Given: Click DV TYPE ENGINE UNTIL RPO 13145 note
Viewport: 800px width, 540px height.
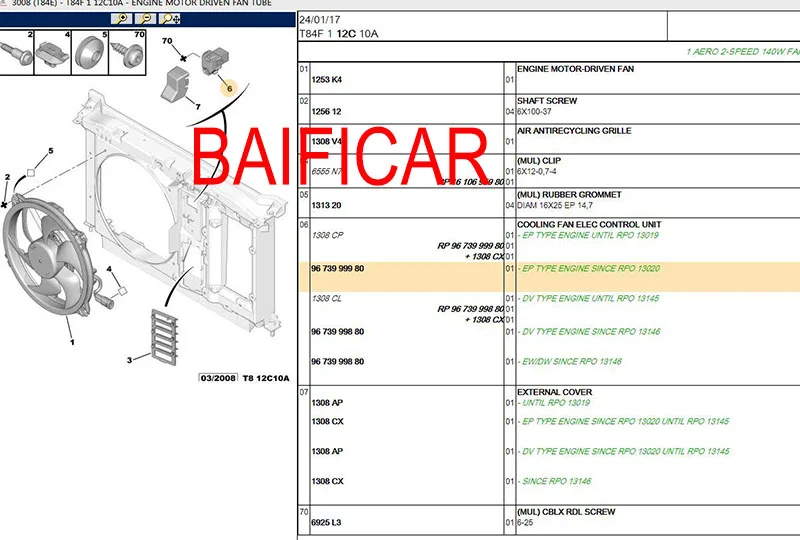Looking at the screenshot, I should 588,299.
